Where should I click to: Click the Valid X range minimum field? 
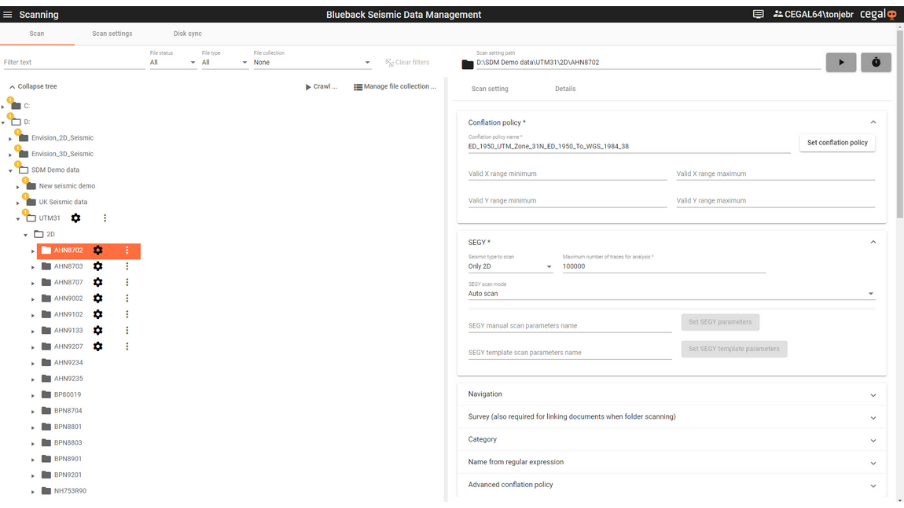pos(567,174)
